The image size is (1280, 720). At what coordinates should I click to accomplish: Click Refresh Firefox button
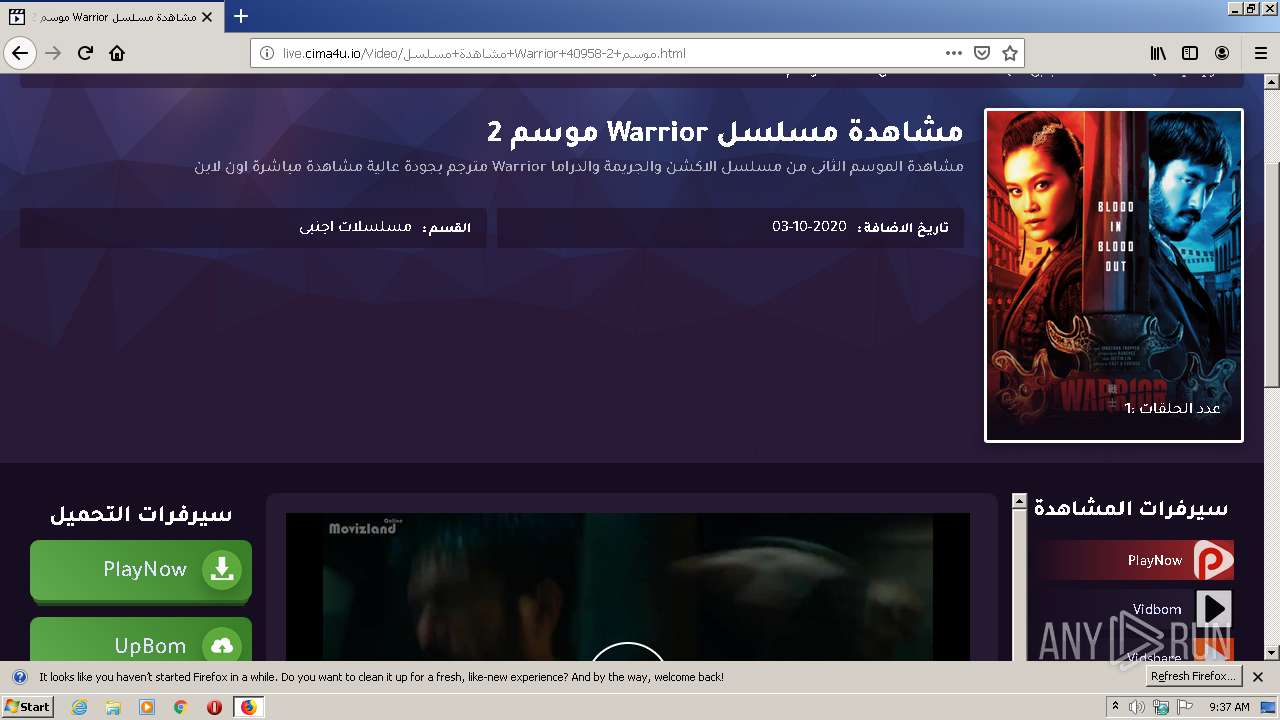pos(1195,677)
